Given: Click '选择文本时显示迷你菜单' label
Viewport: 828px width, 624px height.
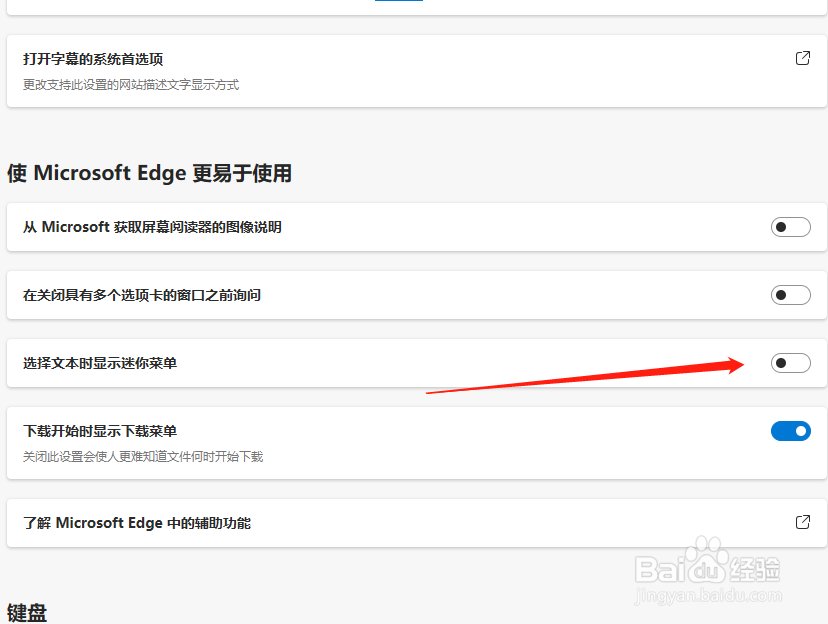Looking at the screenshot, I should [x=100, y=363].
